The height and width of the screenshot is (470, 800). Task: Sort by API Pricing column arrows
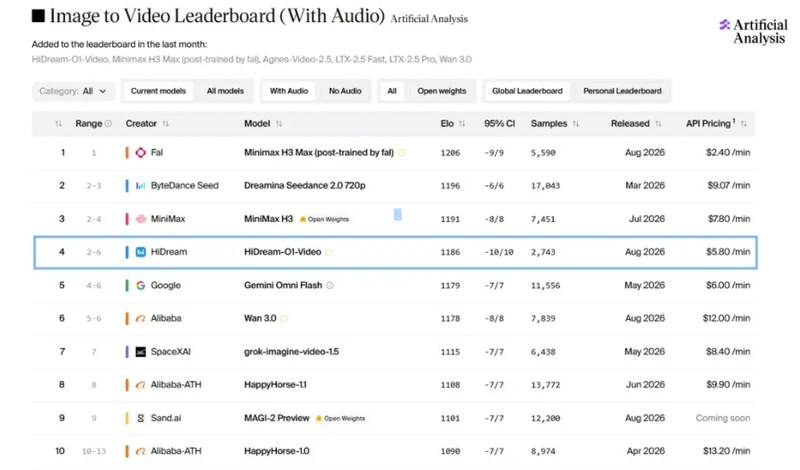743,123
